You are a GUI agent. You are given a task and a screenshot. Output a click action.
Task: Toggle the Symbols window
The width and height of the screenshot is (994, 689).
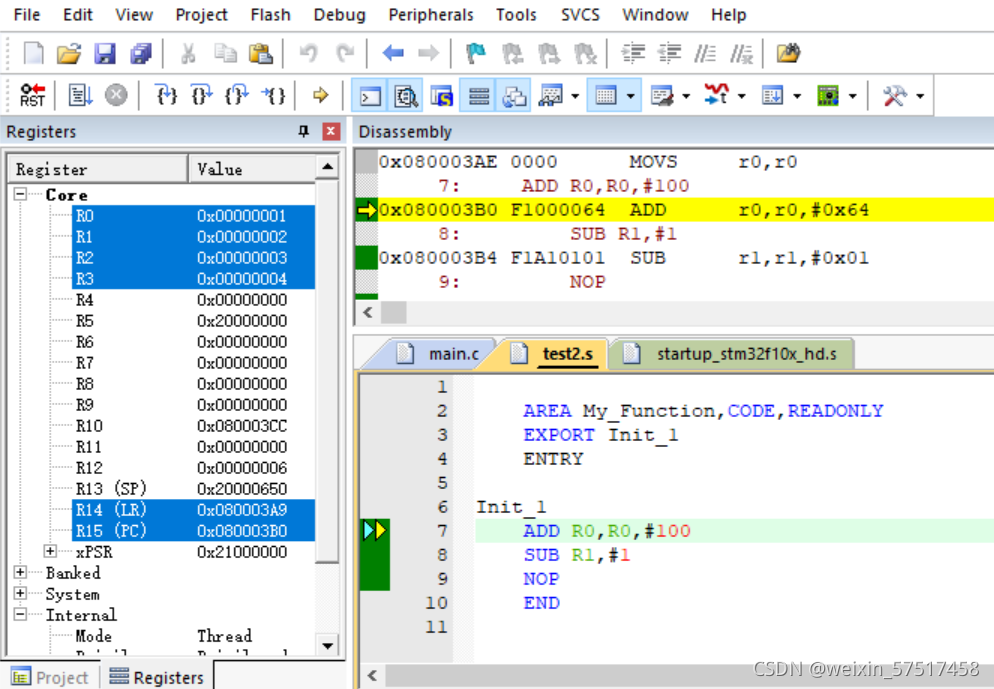[442, 96]
